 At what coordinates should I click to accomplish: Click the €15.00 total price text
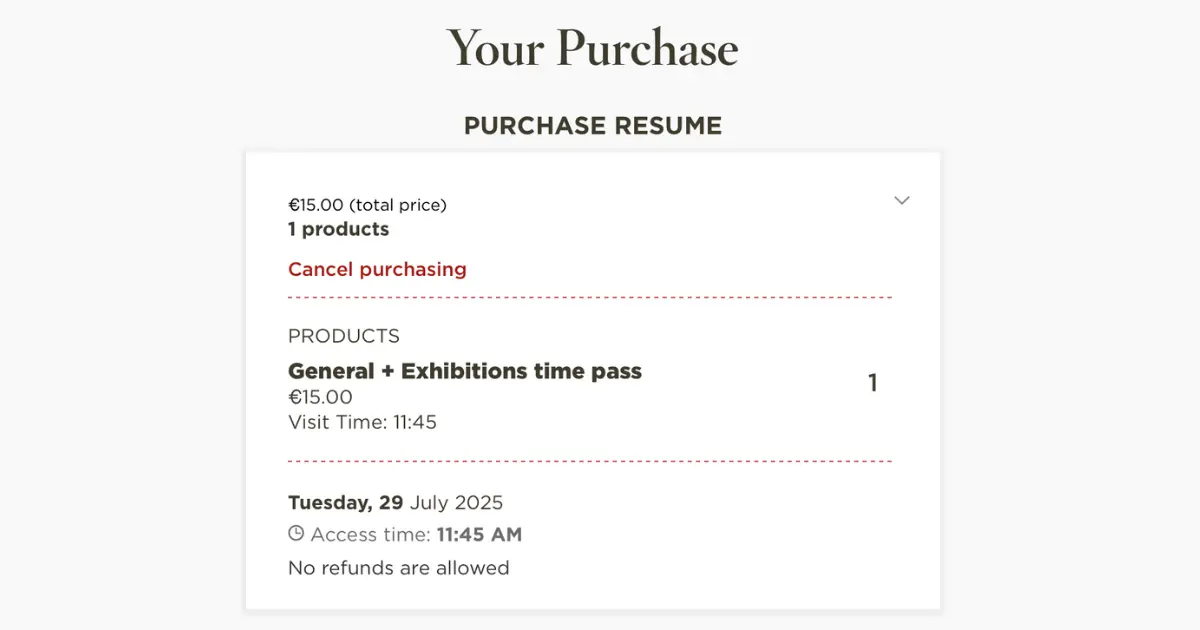(x=367, y=205)
